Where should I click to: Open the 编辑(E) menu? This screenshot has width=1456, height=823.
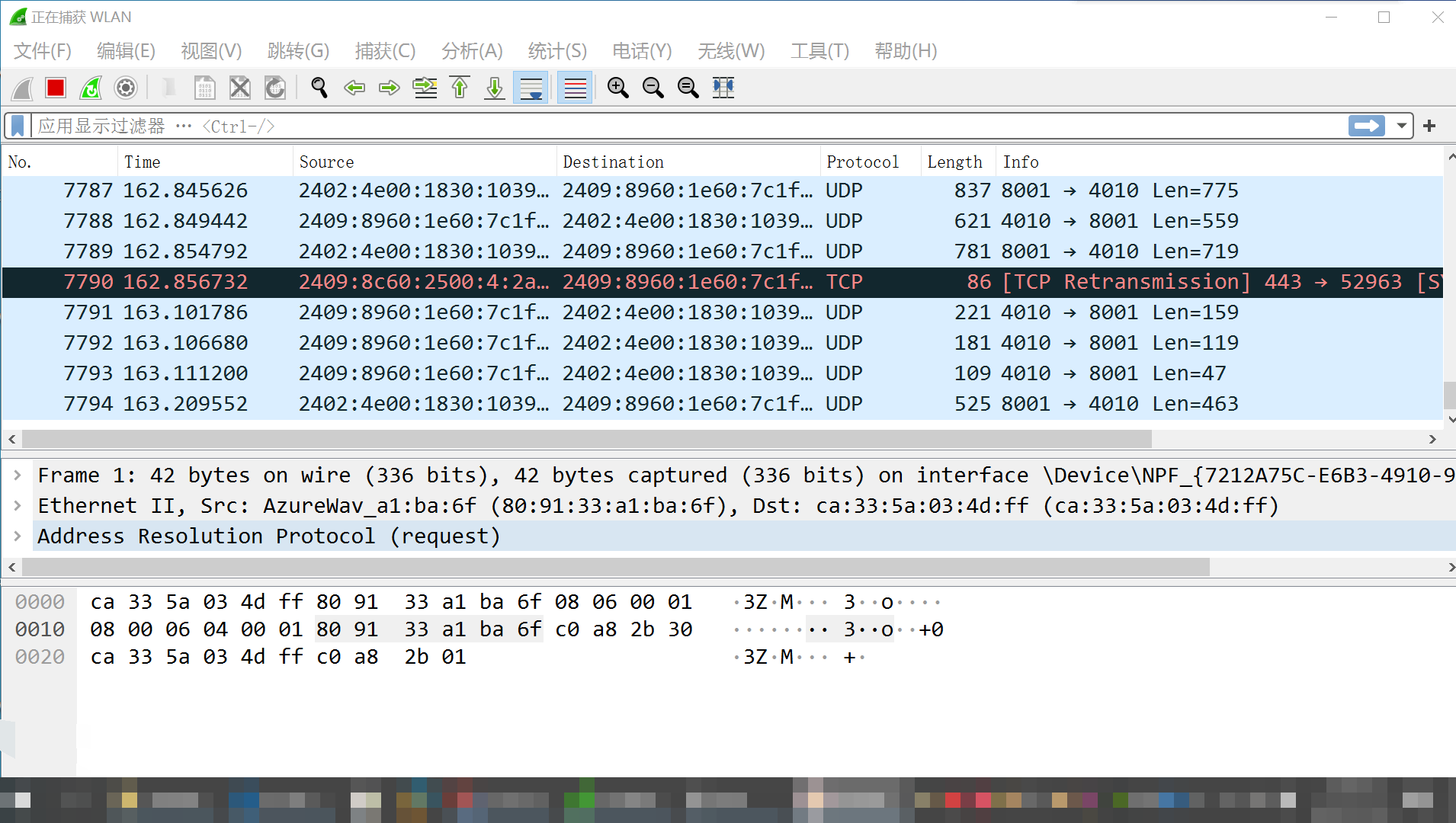127,51
